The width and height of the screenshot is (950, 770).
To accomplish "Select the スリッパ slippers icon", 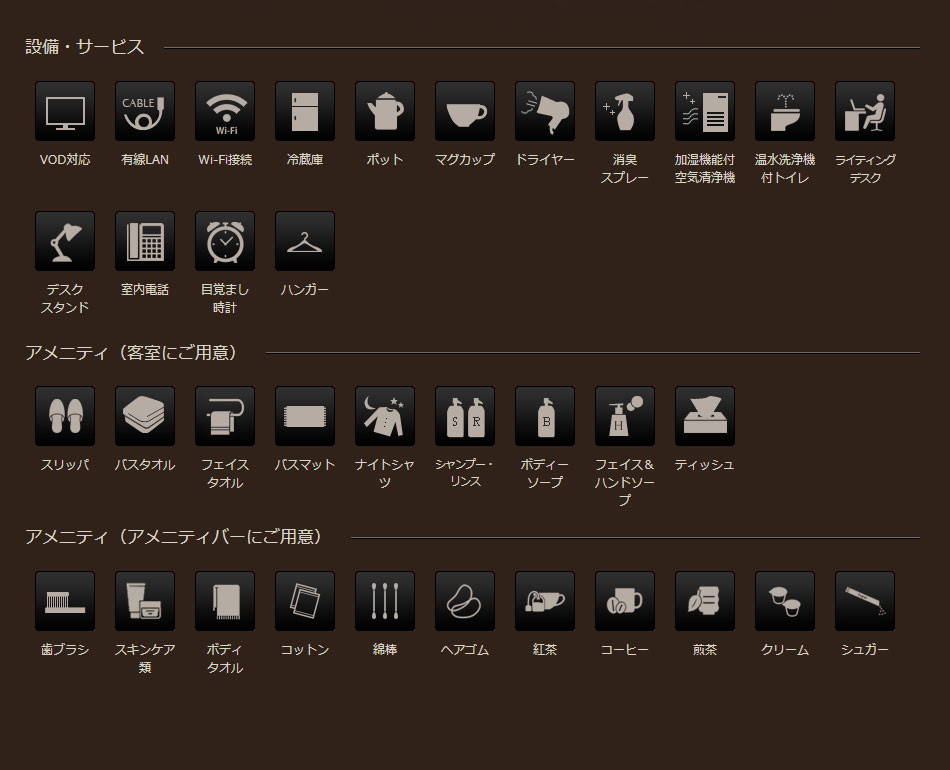I will pyautogui.click(x=65, y=416).
